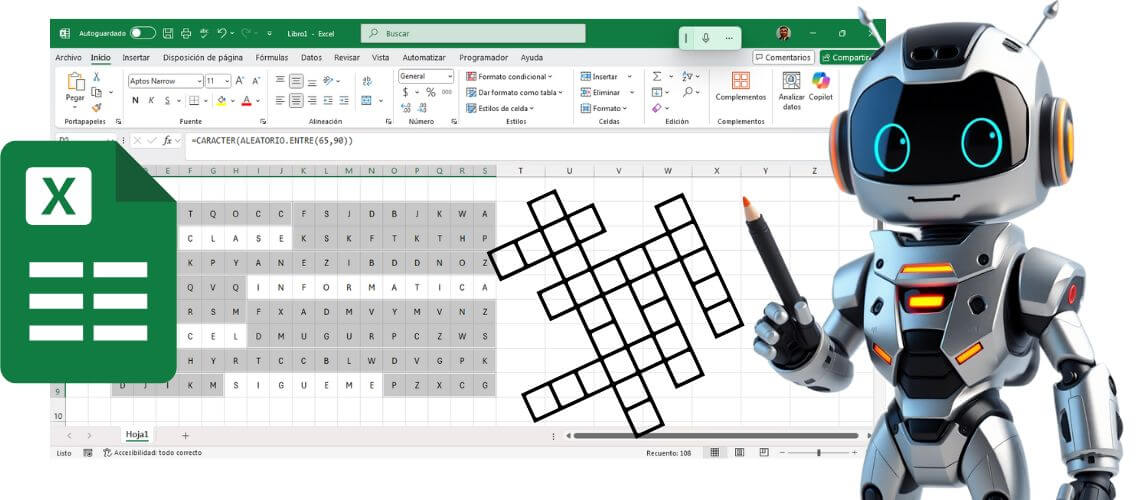Viewport: 1140px width, 500px height.
Task: Click the Complementos icon
Action: [740, 86]
